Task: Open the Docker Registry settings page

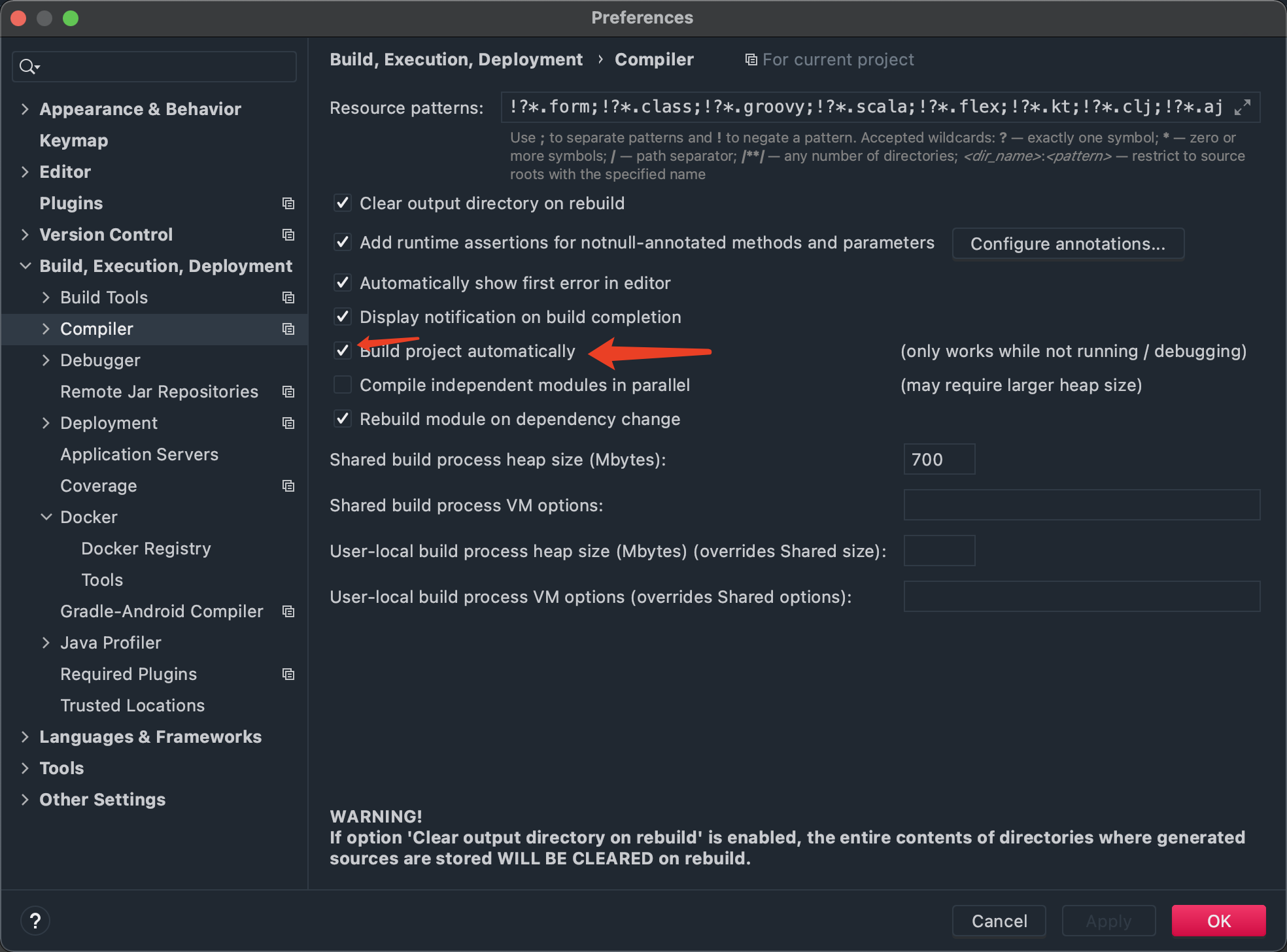Action: click(x=146, y=549)
